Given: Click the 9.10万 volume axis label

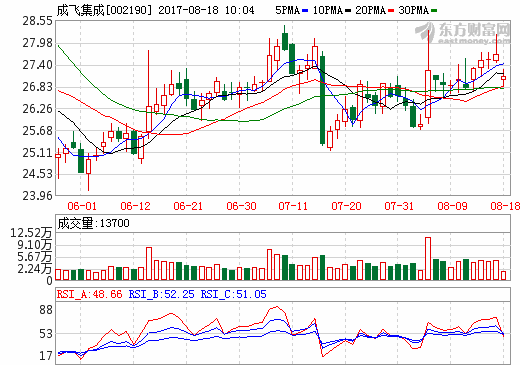Looking at the screenshot, I should click(35, 245).
